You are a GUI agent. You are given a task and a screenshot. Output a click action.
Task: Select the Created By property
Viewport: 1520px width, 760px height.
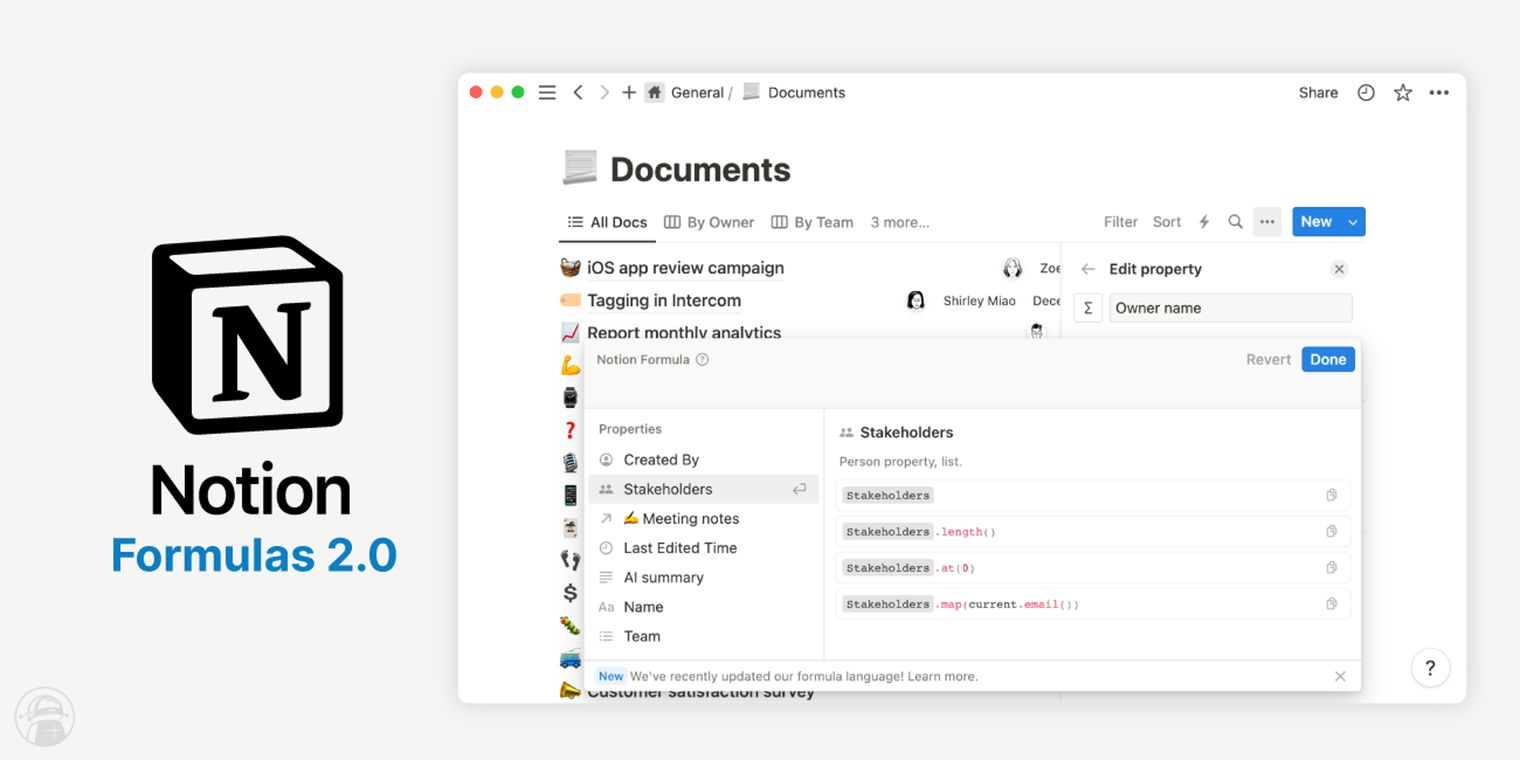[703, 460]
